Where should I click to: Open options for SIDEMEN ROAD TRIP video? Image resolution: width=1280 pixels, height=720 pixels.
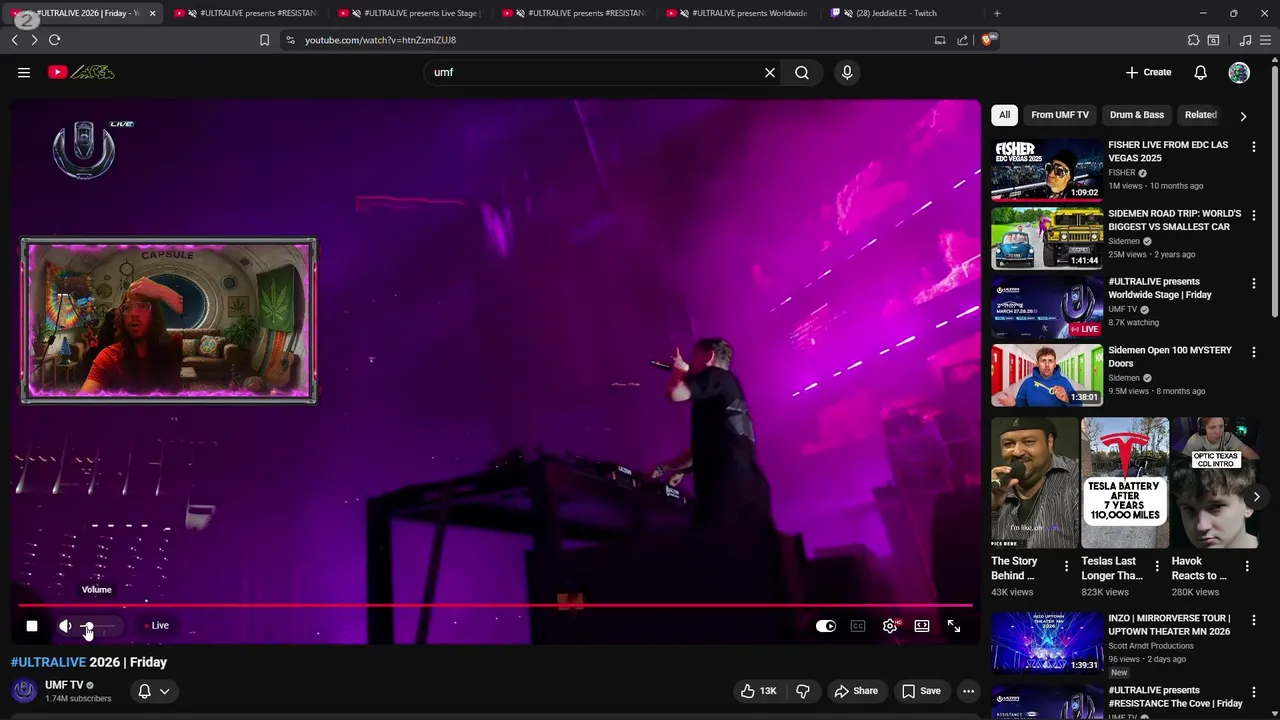point(1253,215)
